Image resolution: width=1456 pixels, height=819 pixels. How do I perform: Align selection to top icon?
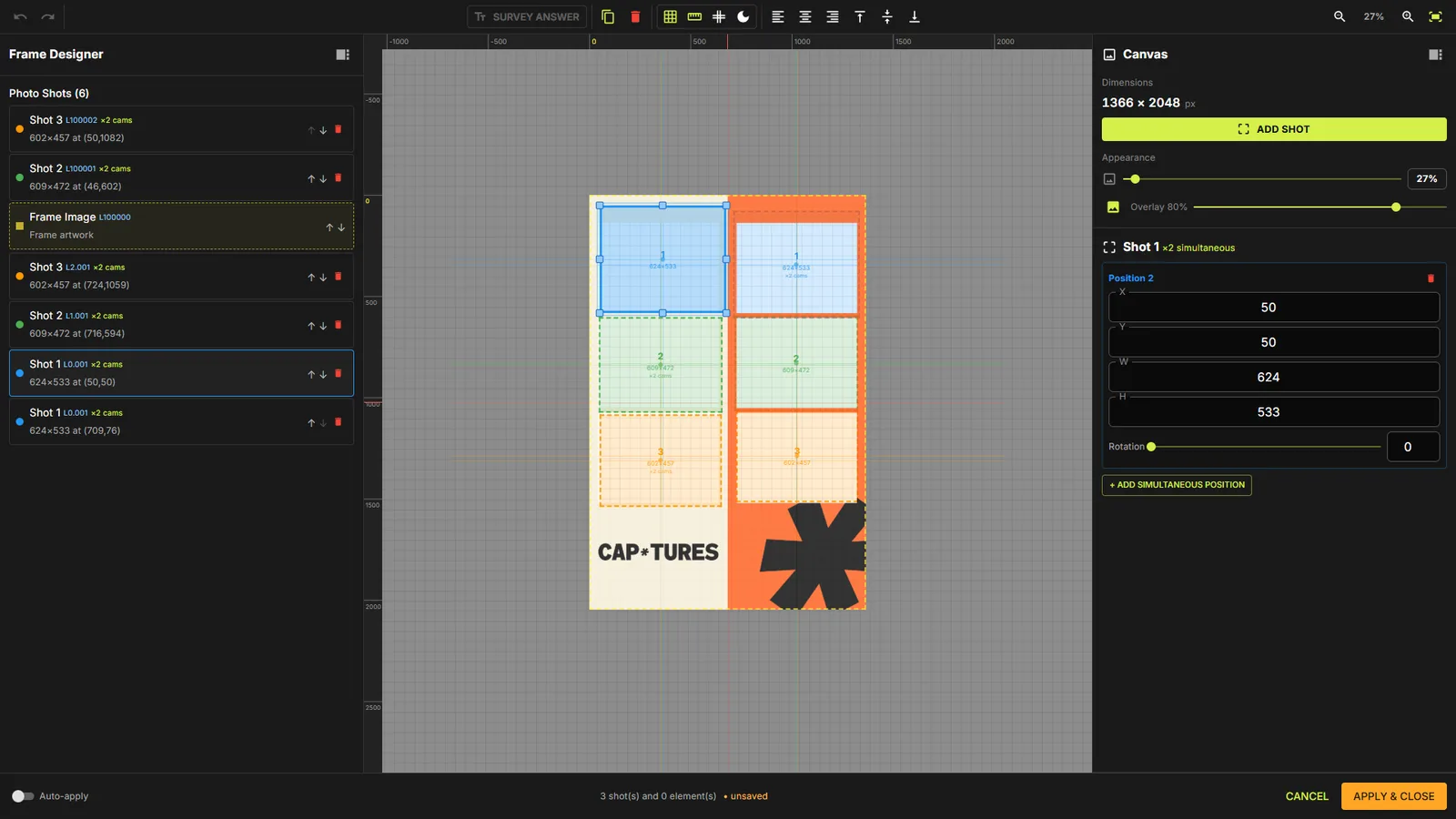click(860, 16)
